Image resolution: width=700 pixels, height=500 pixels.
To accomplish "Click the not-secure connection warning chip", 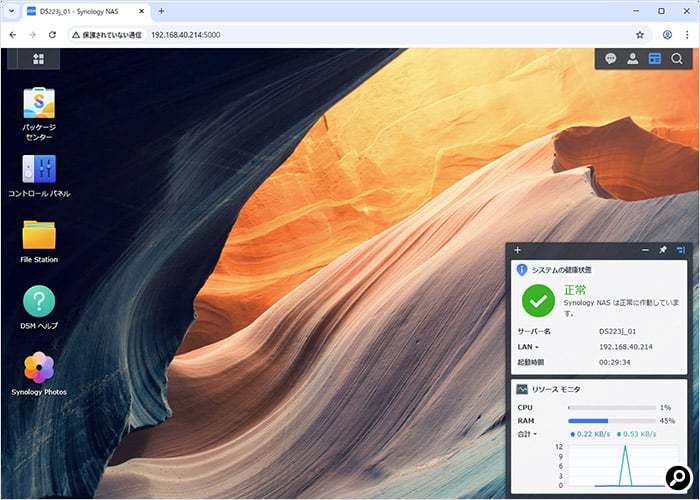I will (107, 35).
